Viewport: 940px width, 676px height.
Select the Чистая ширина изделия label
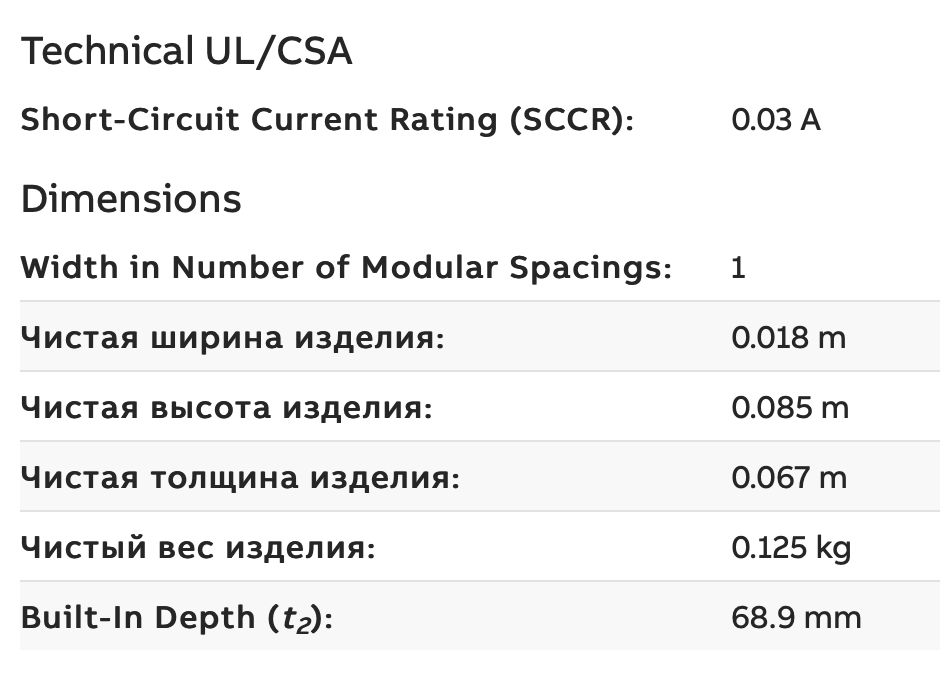[233, 337]
